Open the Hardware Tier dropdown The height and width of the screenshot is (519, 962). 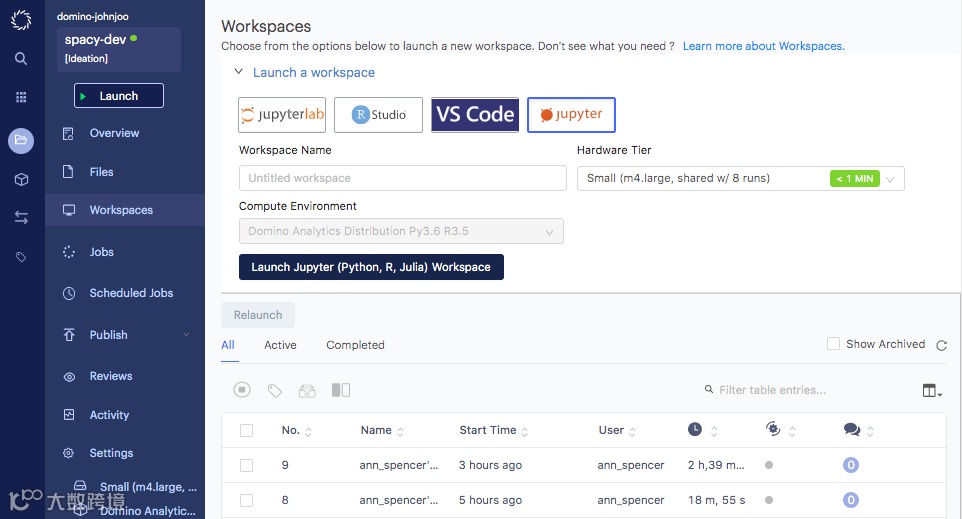741,179
